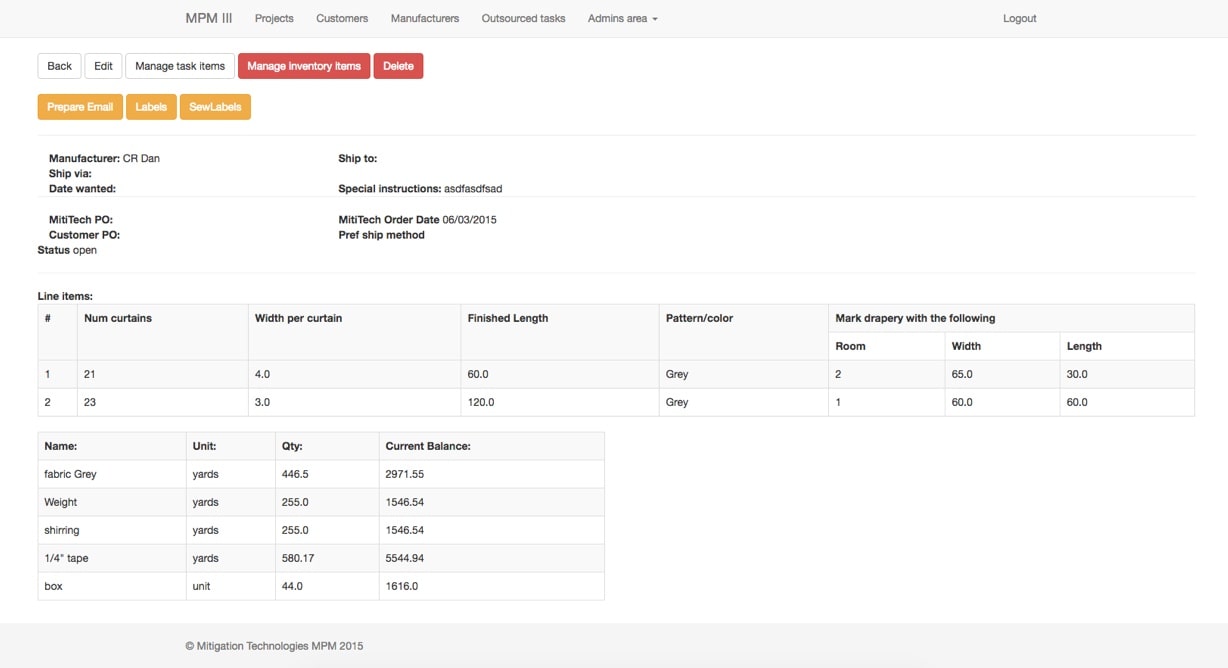Navigate to Outsourced tasks

523,18
